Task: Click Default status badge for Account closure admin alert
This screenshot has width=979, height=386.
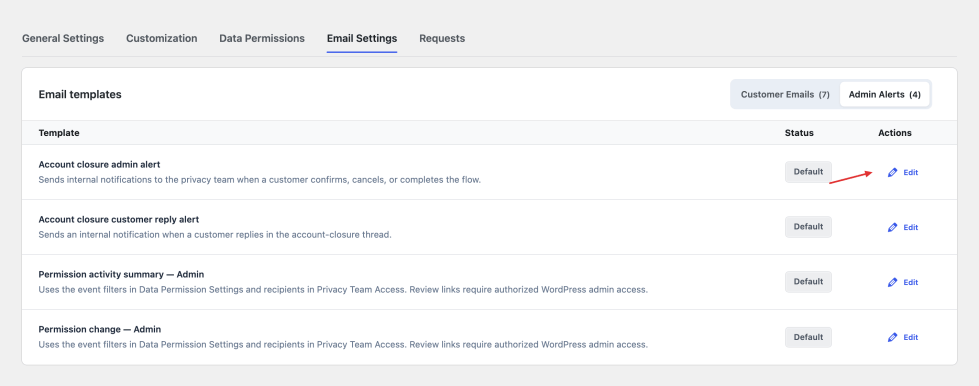Action: [x=809, y=172]
